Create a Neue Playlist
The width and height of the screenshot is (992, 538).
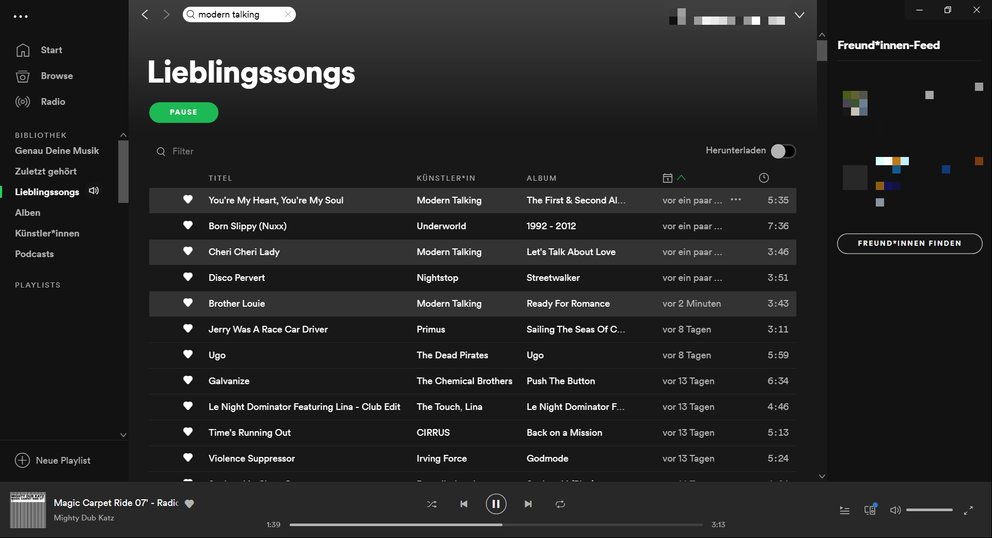click(x=53, y=460)
